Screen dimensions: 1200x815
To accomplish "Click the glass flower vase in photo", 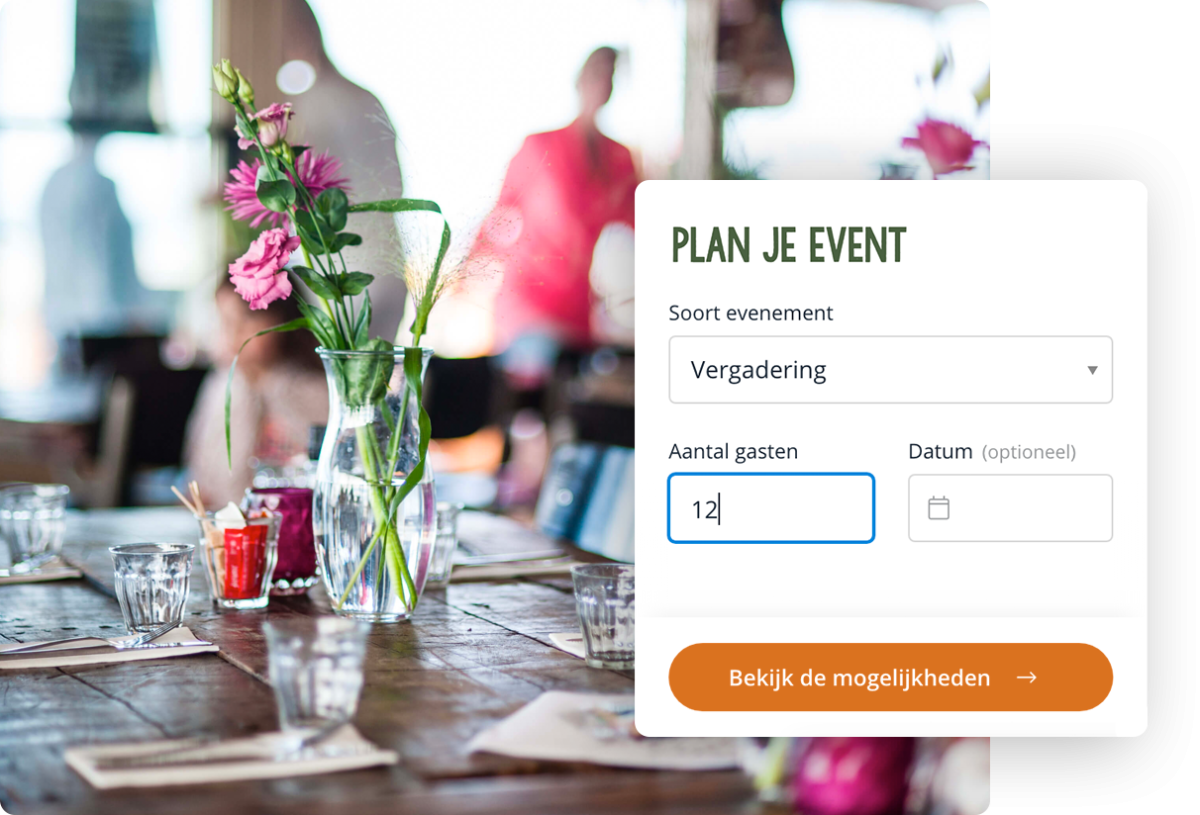I will pyautogui.click(x=374, y=480).
